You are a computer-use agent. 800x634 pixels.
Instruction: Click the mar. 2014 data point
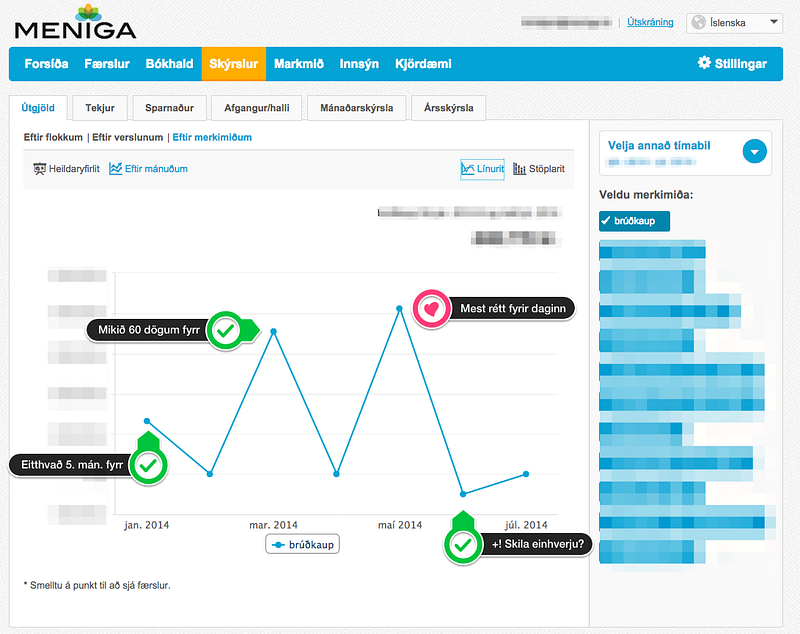(273, 332)
